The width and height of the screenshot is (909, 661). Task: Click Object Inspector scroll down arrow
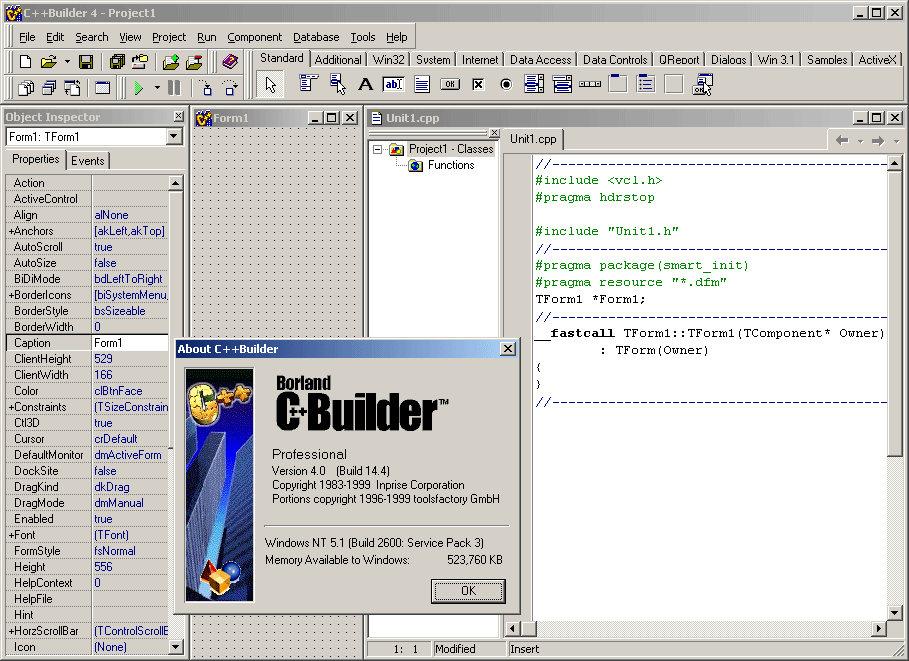[x=175, y=647]
